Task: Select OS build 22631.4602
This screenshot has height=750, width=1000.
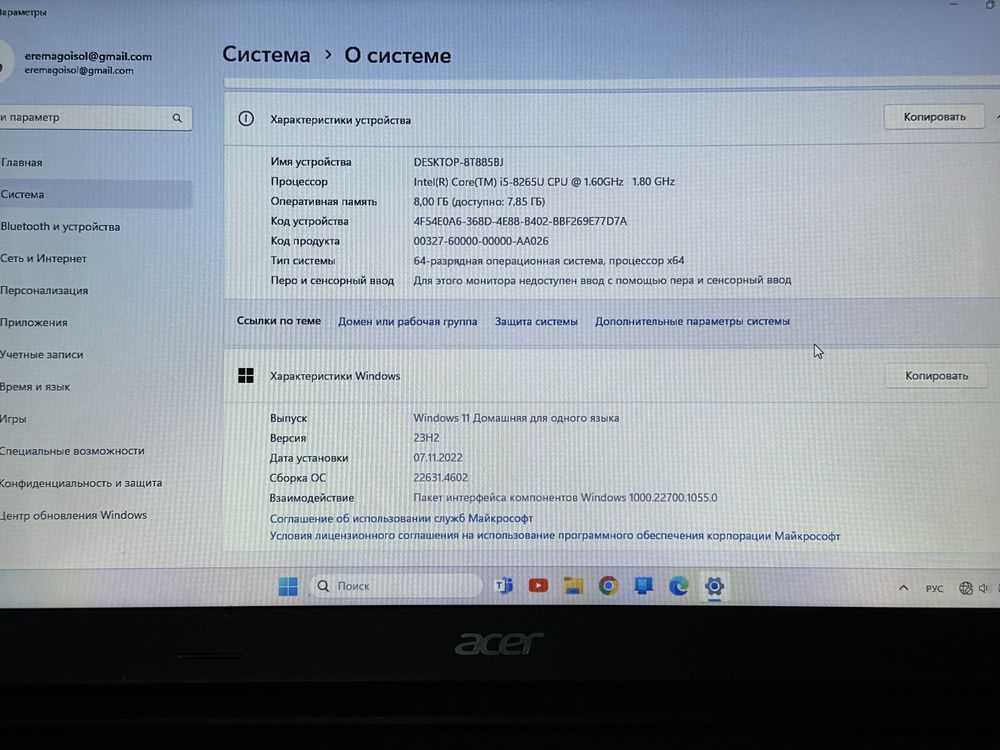Action: [x=441, y=478]
